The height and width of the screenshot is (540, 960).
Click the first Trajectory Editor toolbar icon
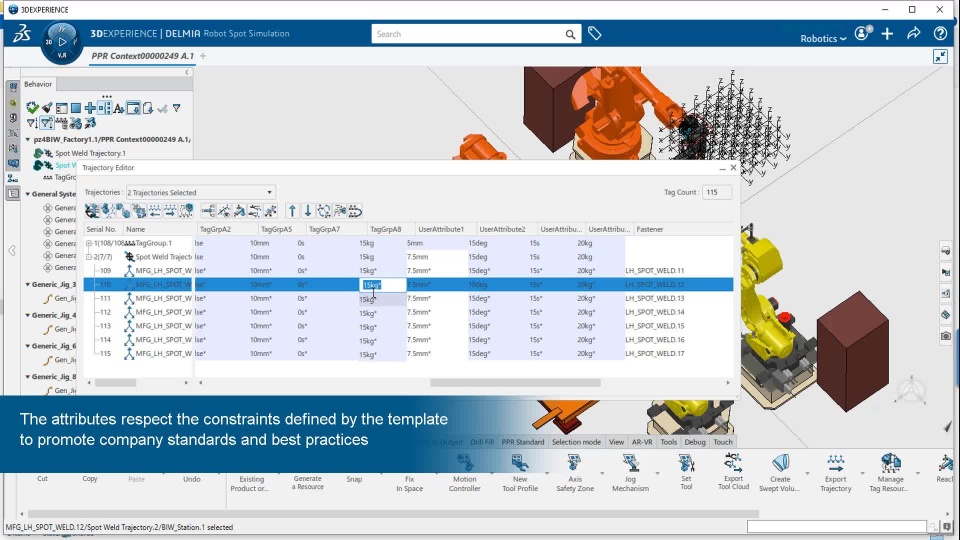[x=92, y=211]
